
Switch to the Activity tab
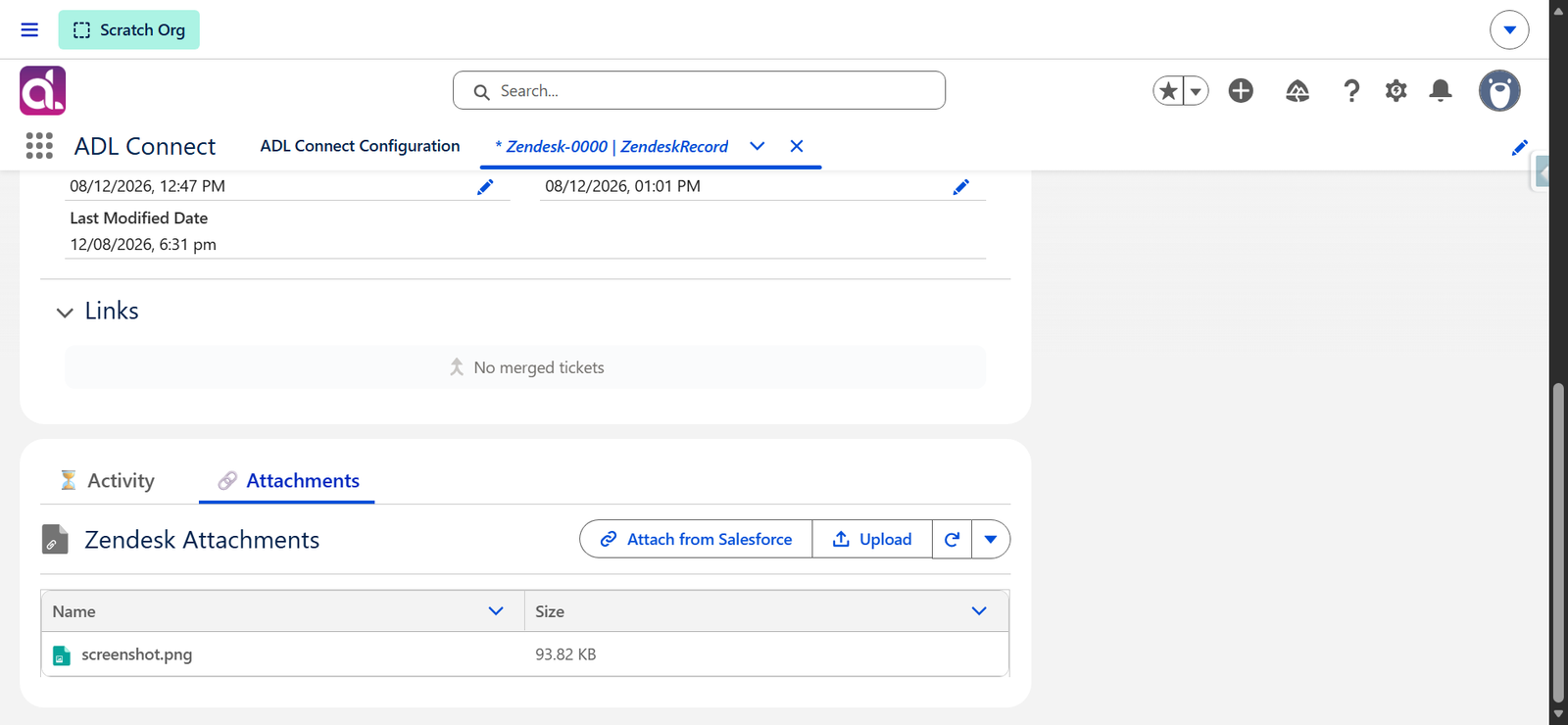[107, 480]
